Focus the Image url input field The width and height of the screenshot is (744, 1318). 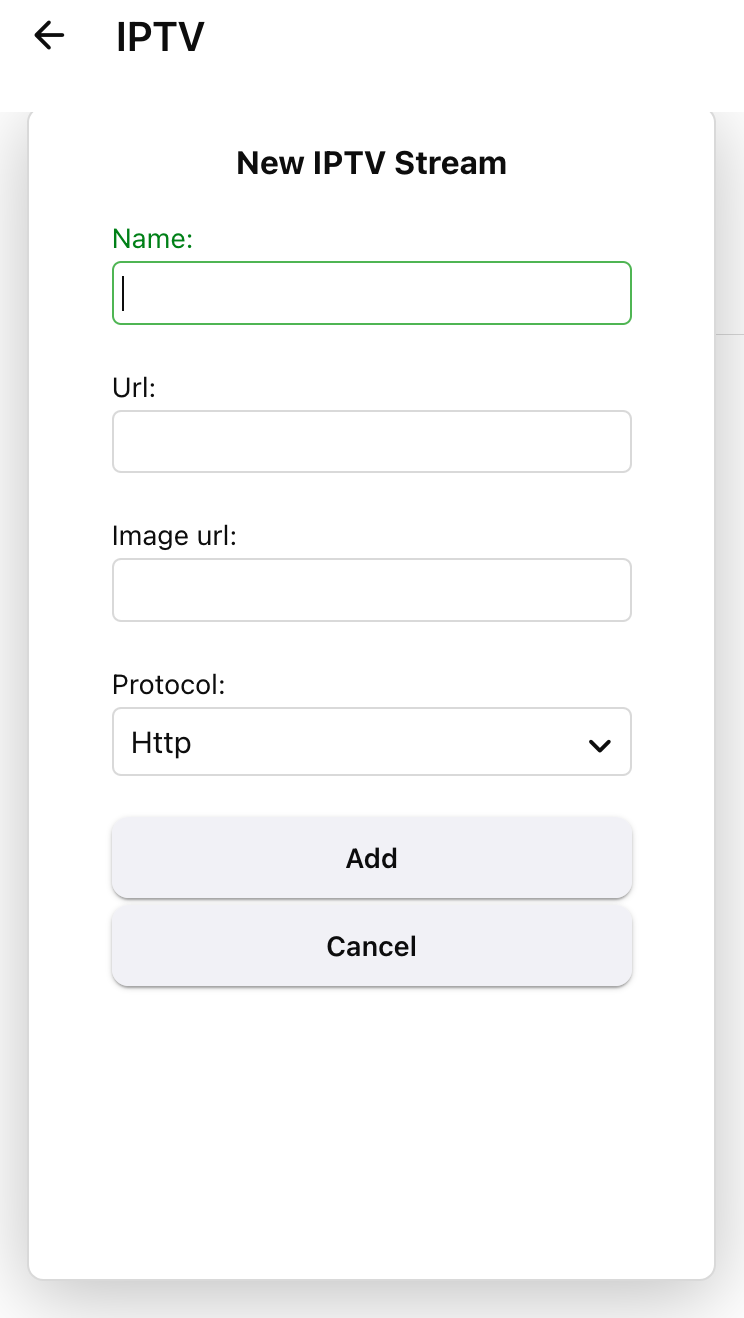371,590
